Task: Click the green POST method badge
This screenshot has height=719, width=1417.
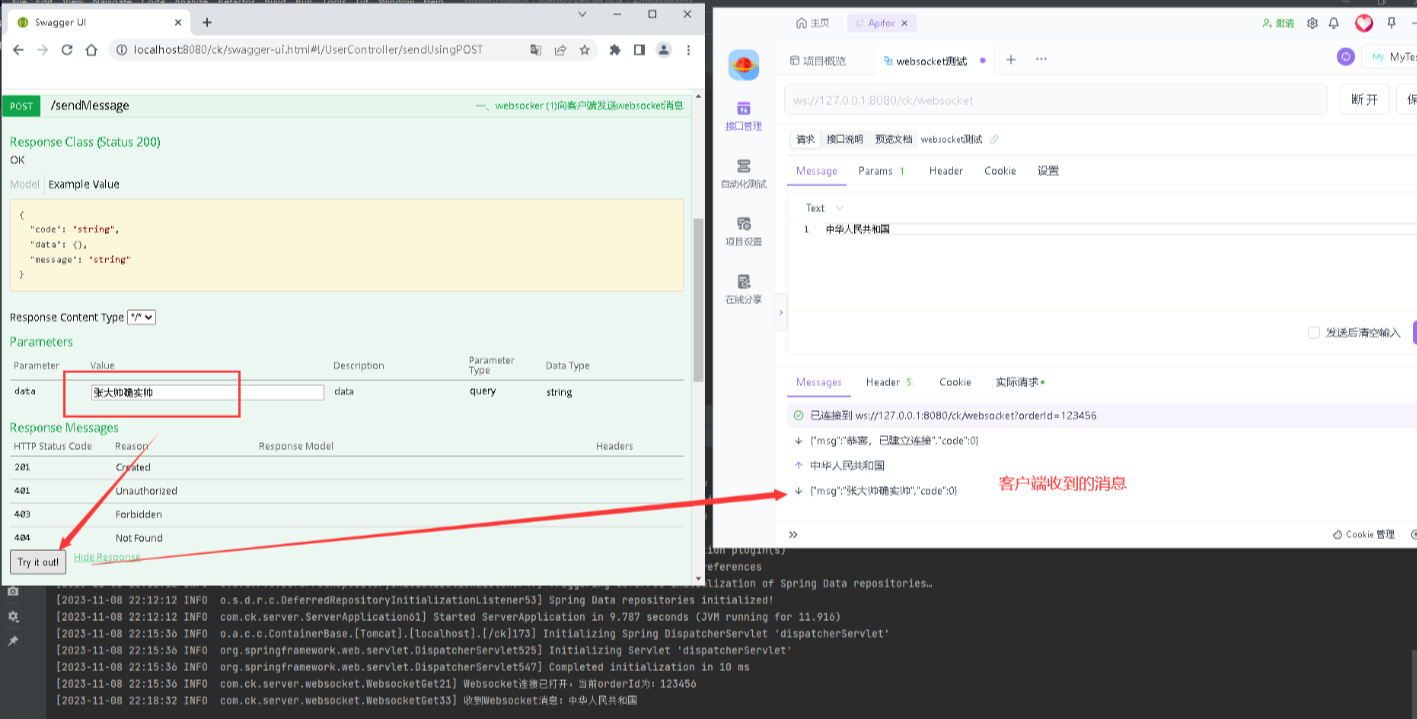Action: [x=21, y=106]
